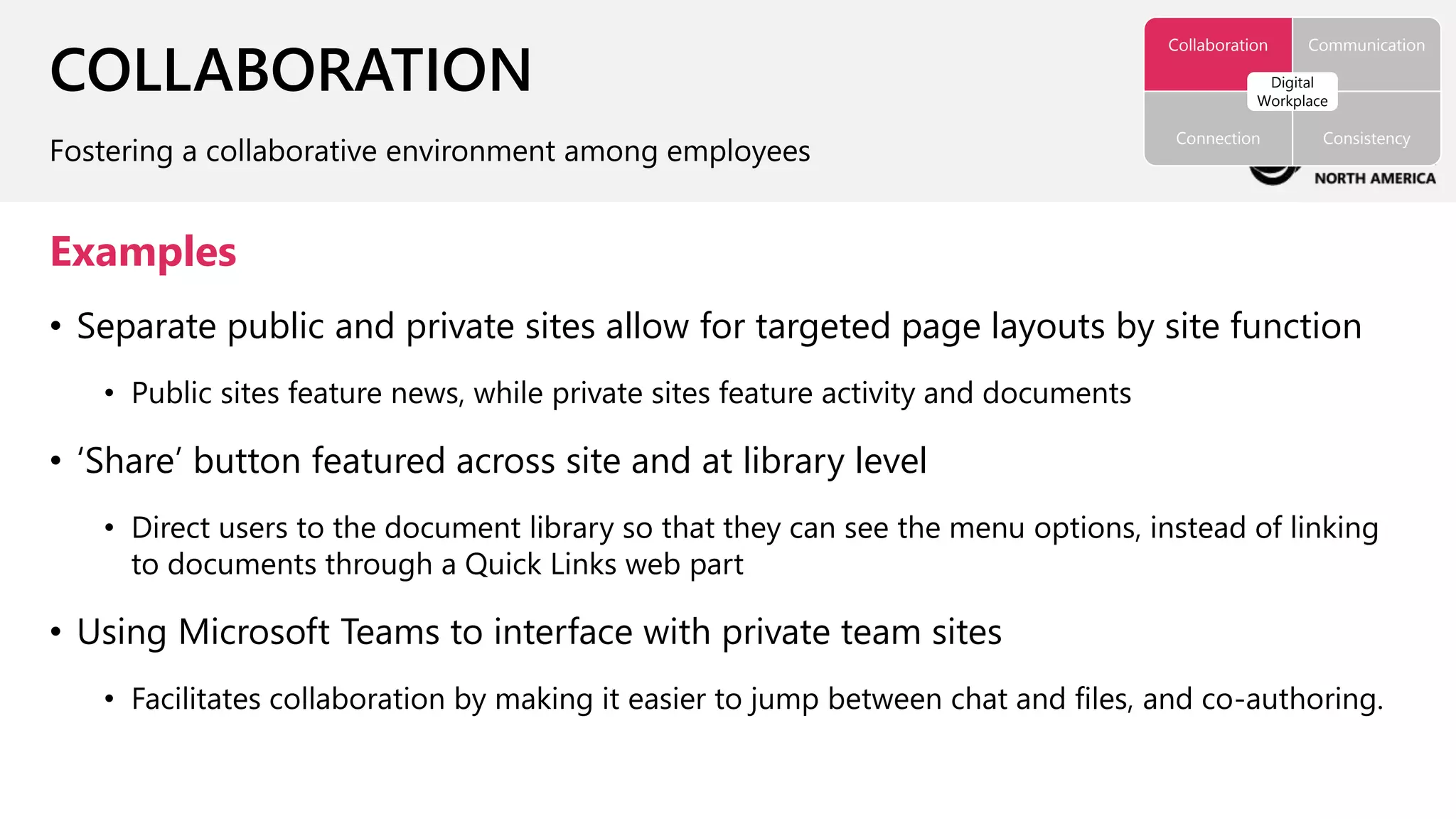Click the 'Direct users to the document library' sub-bullet
This screenshot has width=1456, height=819.
pyautogui.click(x=755, y=545)
